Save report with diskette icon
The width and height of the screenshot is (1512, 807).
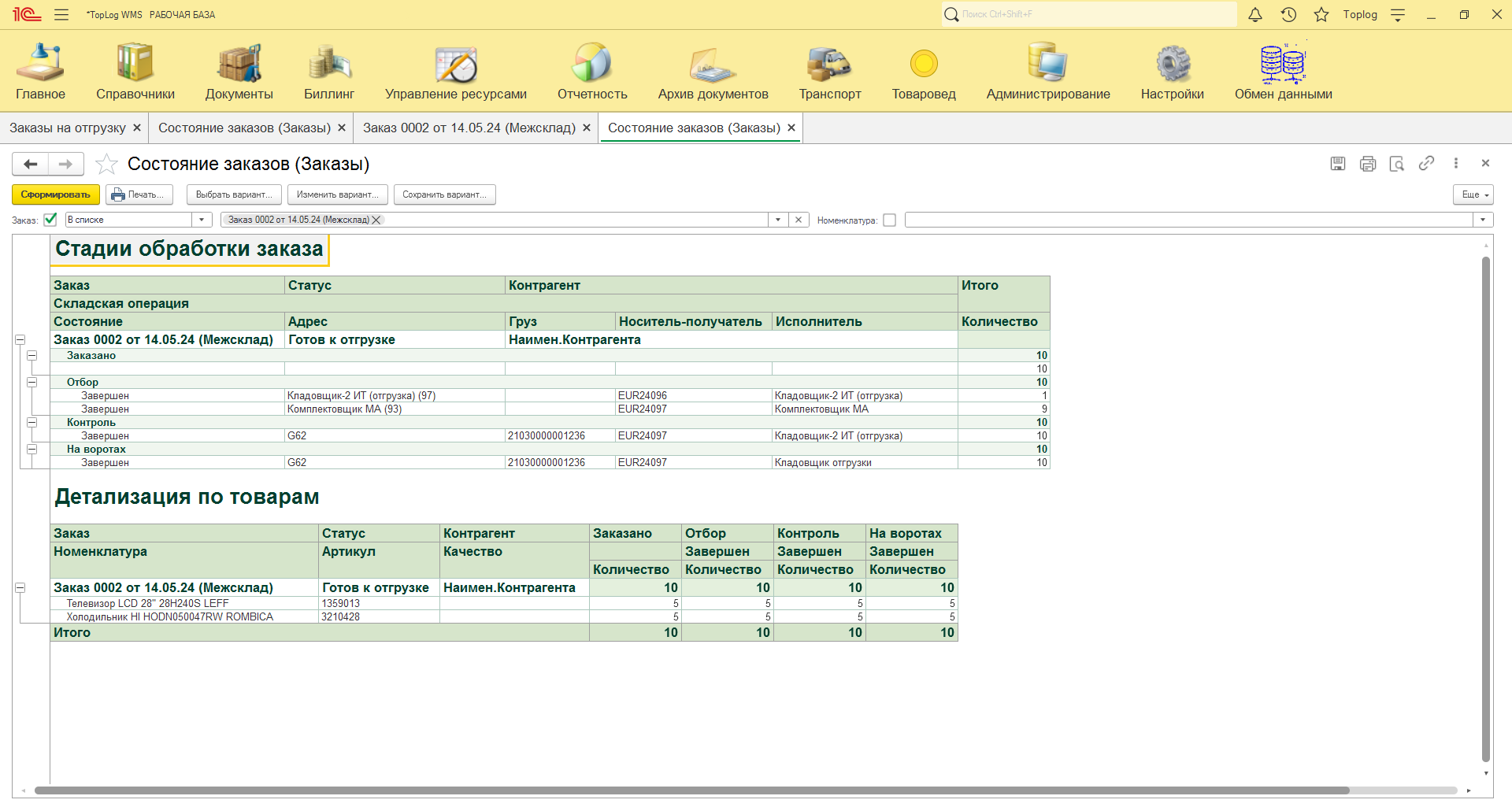(x=1338, y=163)
